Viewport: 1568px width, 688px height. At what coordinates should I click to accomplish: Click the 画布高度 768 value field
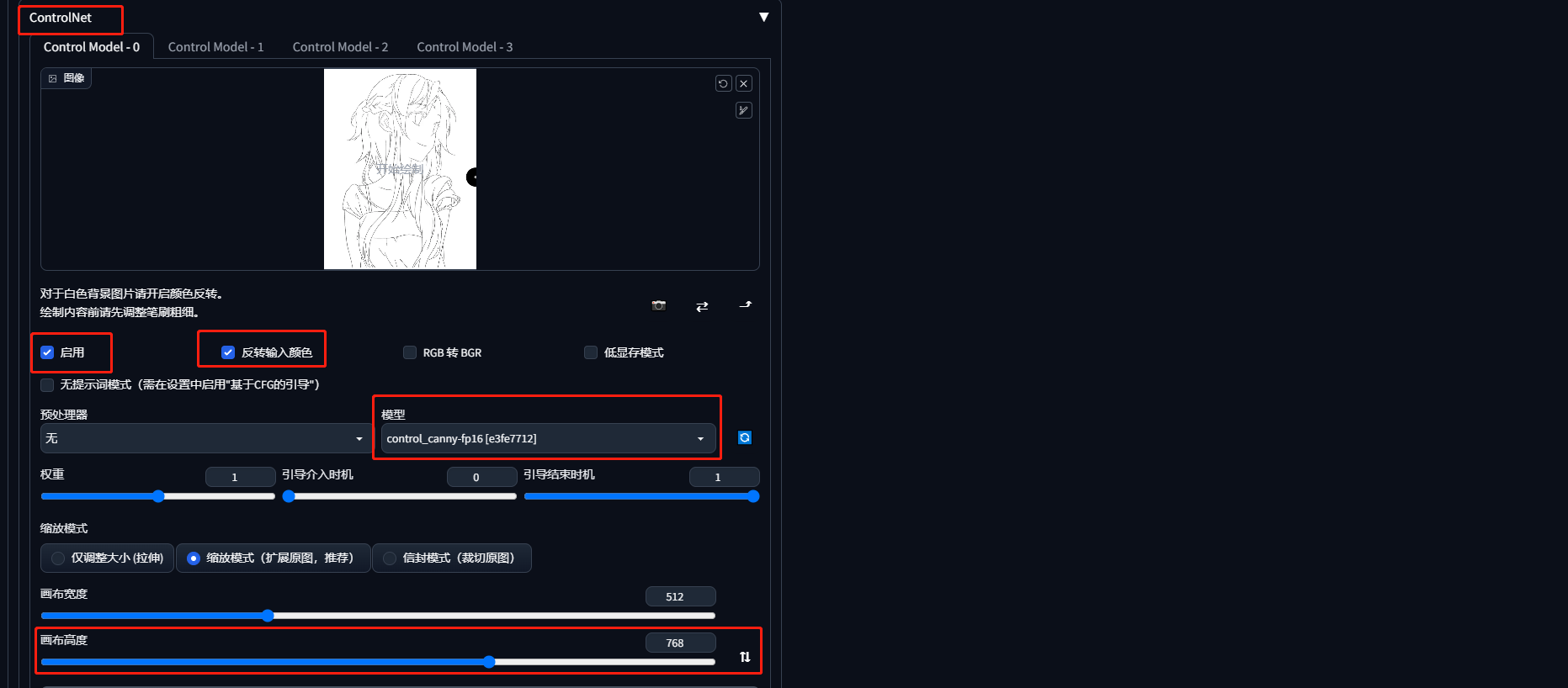coord(680,643)
